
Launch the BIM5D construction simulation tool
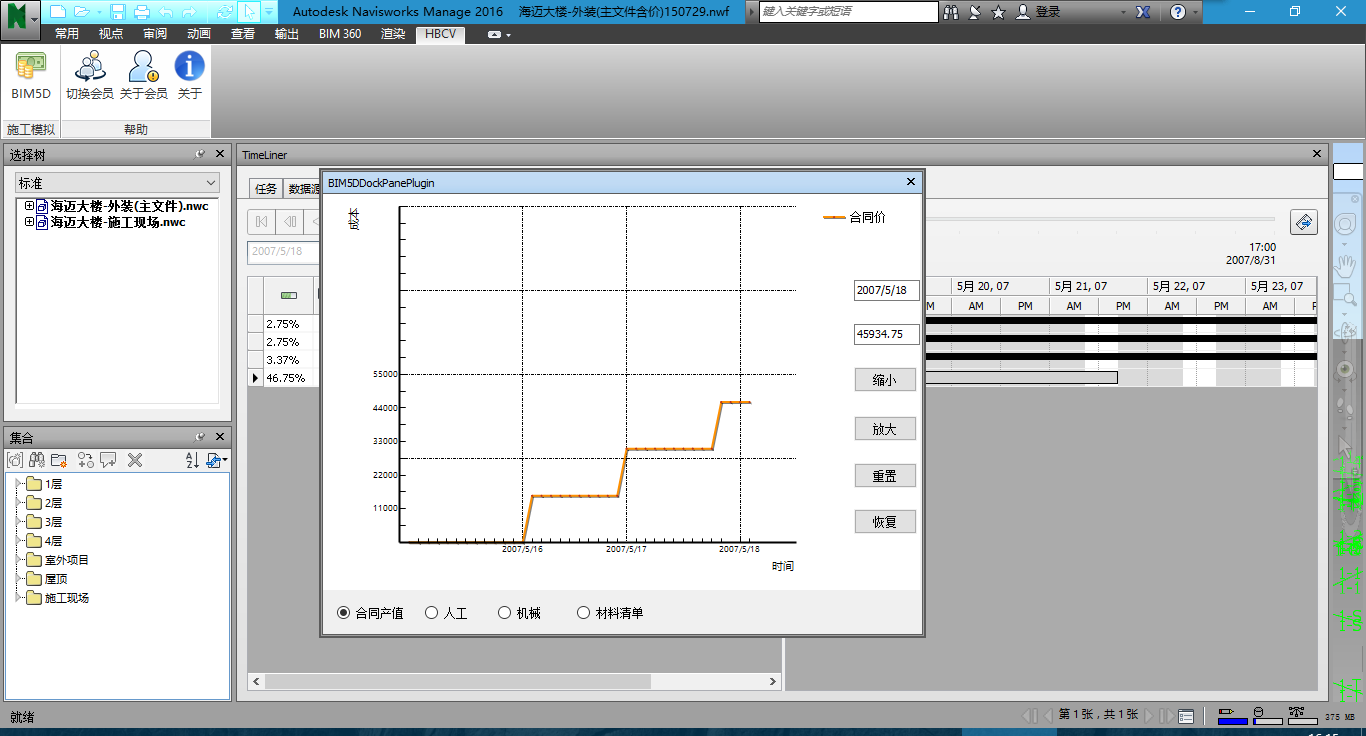(x=30, y=76)
